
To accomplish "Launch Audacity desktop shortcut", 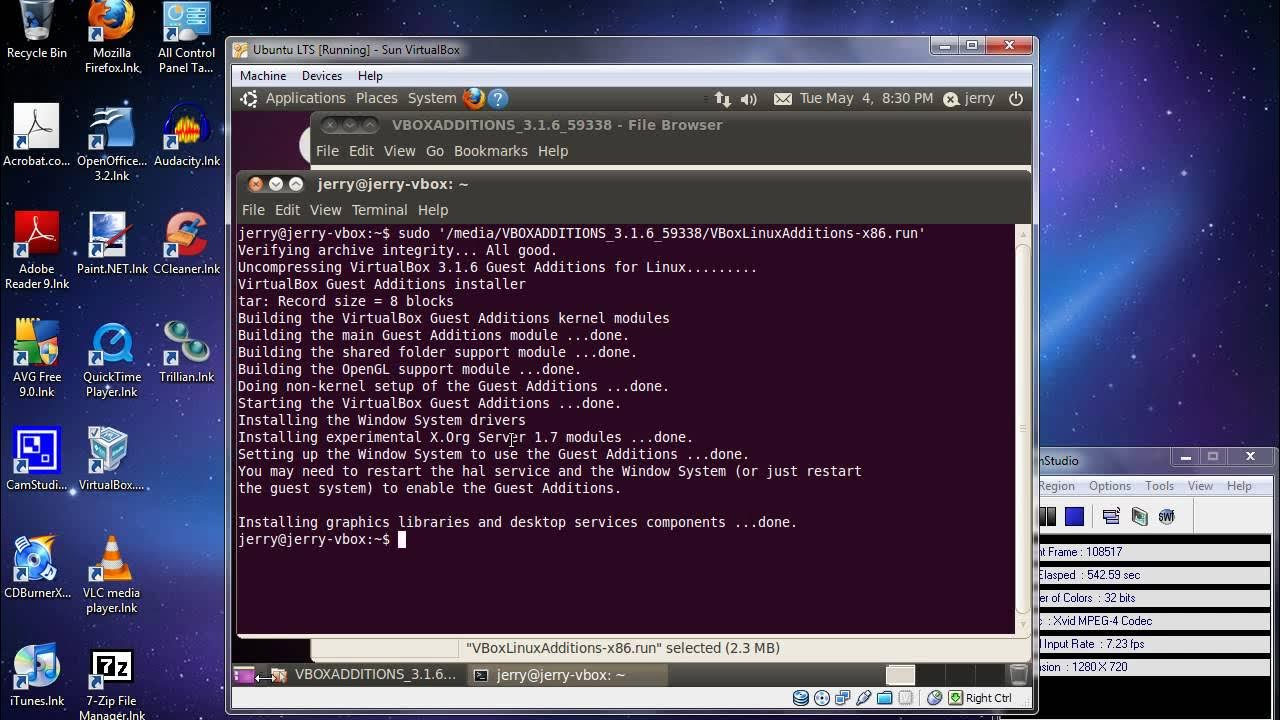I will pos(186,135).
